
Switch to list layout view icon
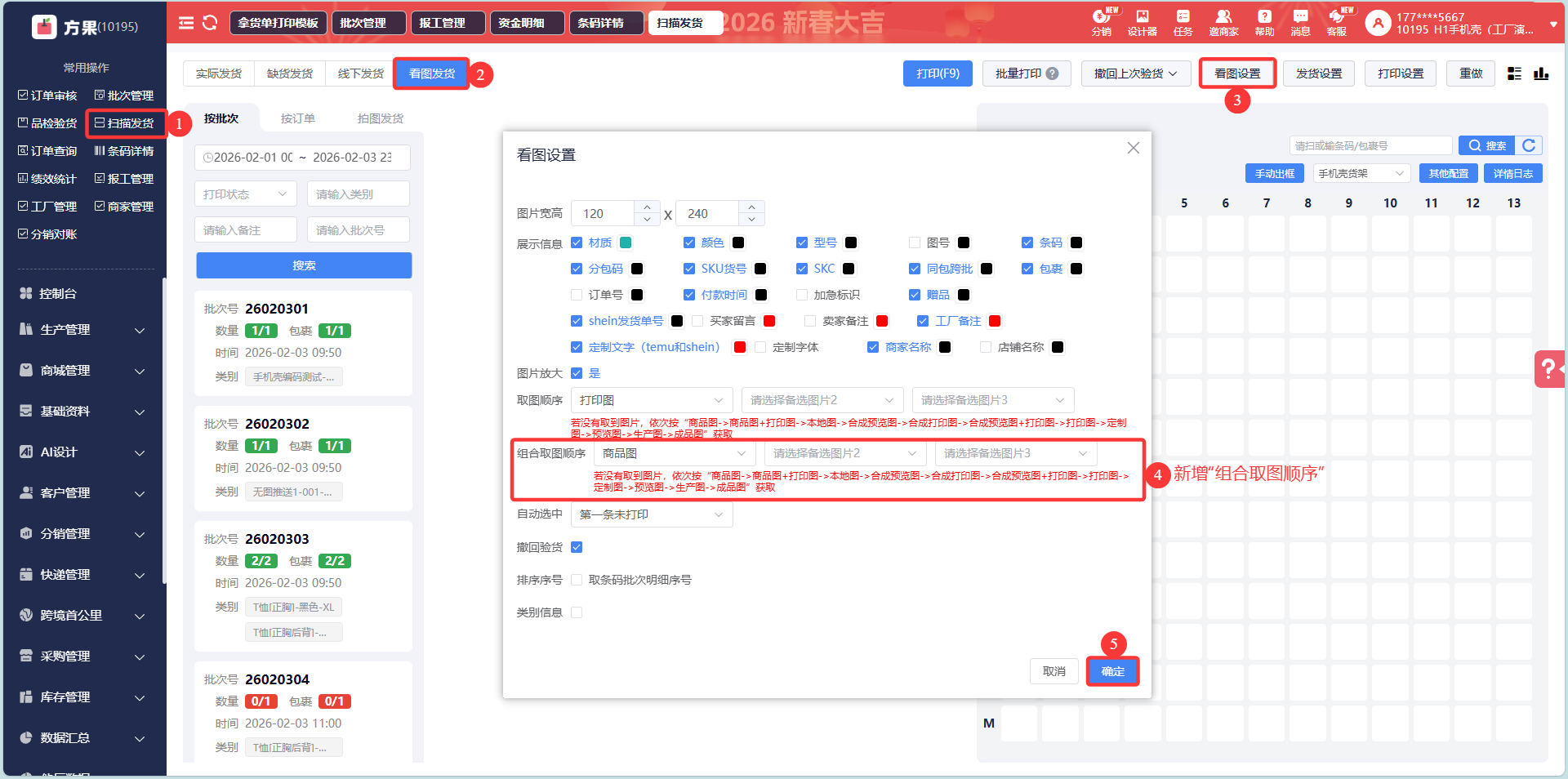click(x=1514, y=73)
